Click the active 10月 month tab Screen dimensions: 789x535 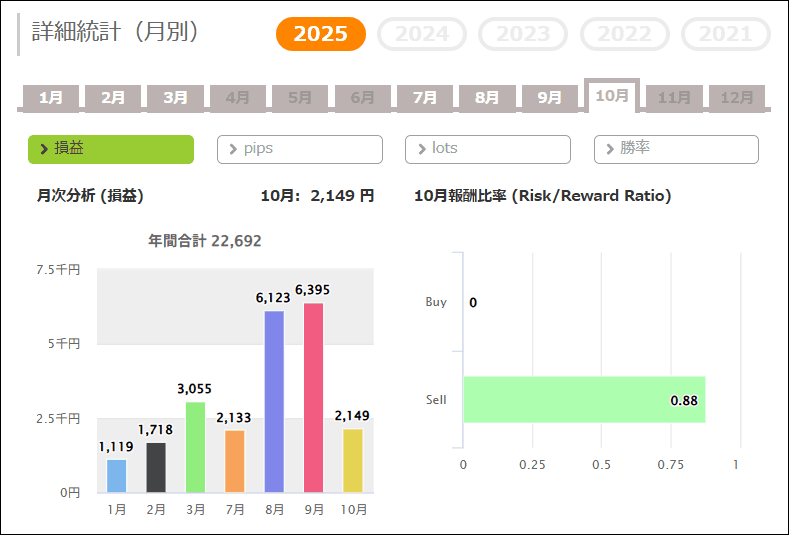[x=612, y=96]
